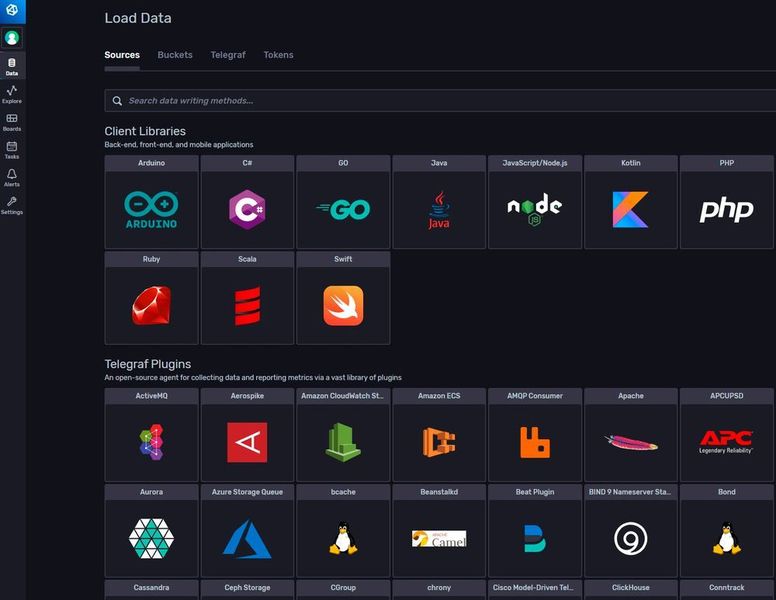Screen dimensions: 776x600
Task: Open Boards in sidebar
Action: point(12,122)
